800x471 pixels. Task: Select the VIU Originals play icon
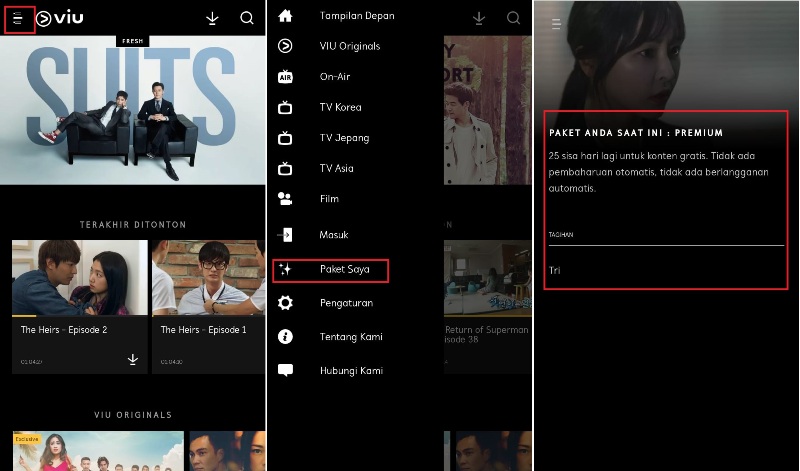[x=285, y=46]
